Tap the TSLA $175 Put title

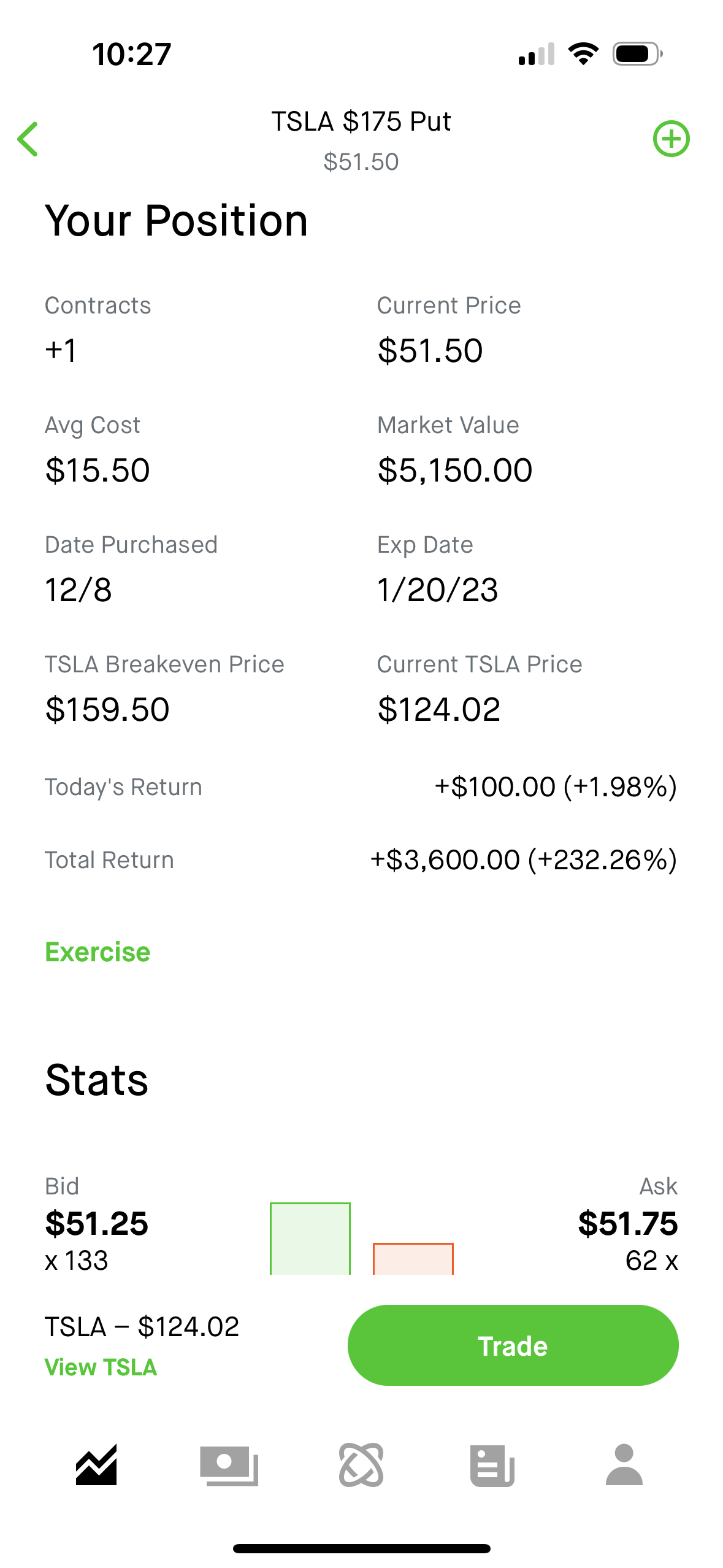tap(361, 121)
